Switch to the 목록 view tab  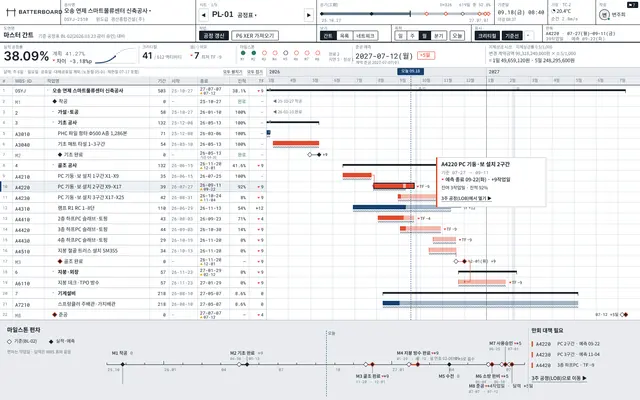tap(344, 36)
